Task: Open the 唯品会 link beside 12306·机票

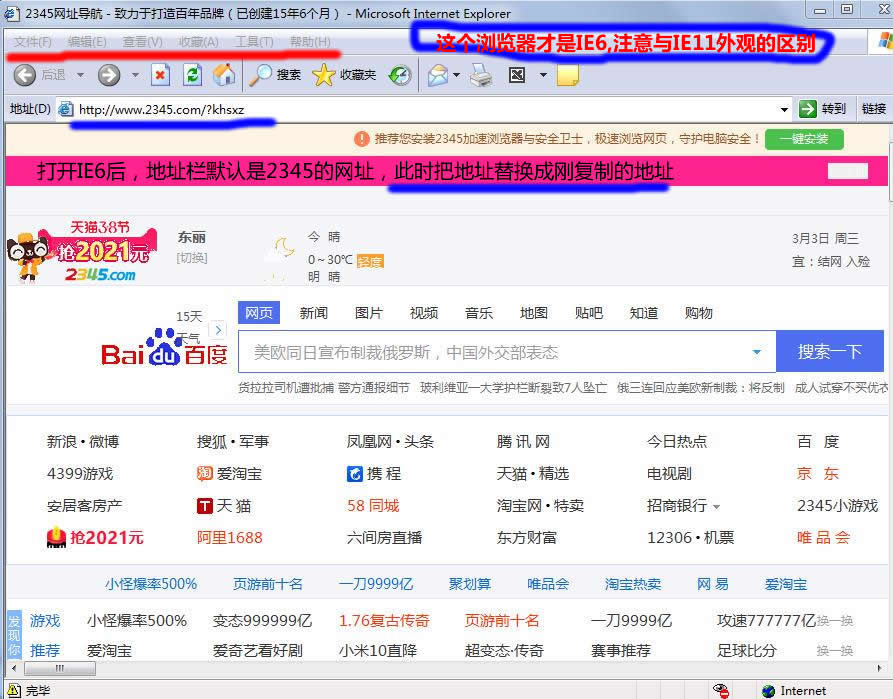Action: [824, 537]
